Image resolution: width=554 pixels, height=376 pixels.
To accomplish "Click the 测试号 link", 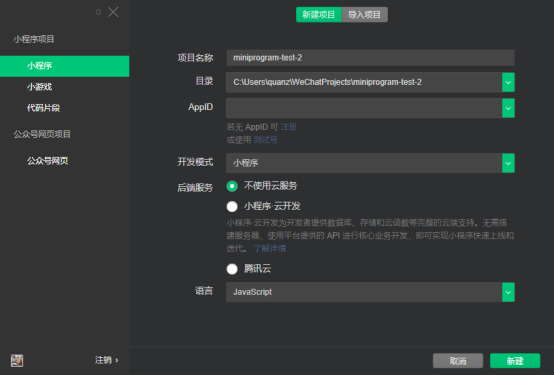I will 266,140.
